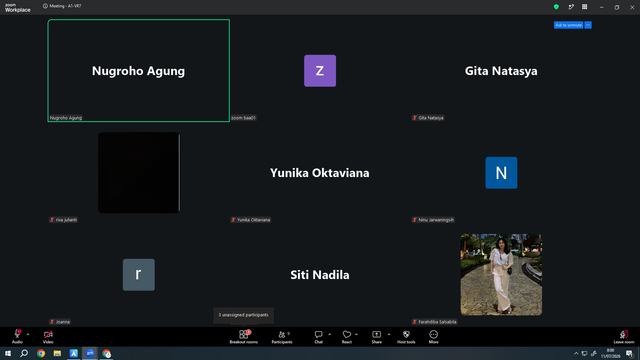
Task: Open Host tools shield menu
Action: (x=406, y=337)
